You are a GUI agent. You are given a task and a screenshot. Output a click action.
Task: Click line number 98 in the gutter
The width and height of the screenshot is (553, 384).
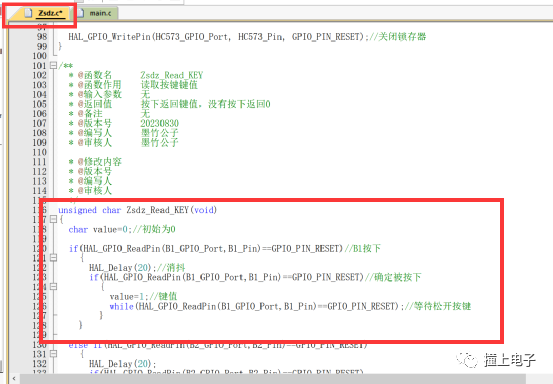[42, 37]
